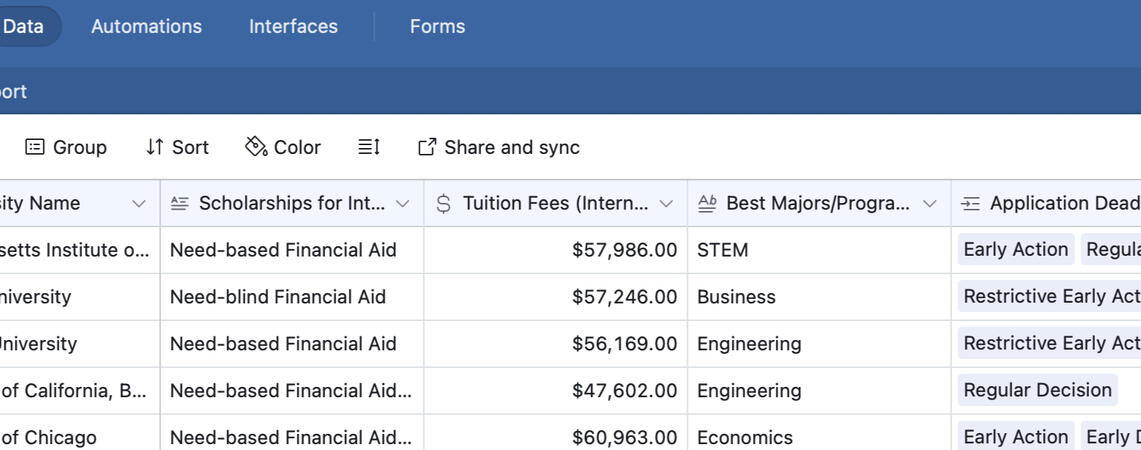Select the Massachusetts Institute university name cell

[80, 250]
